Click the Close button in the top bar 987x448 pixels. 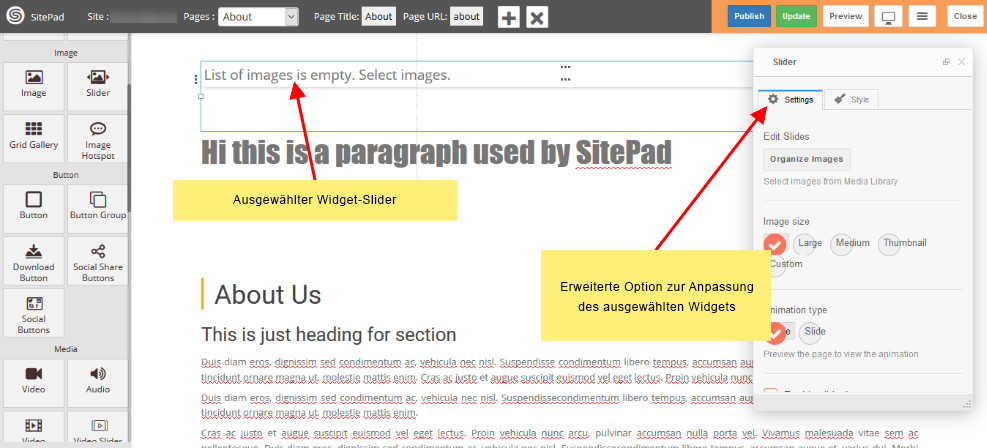click(x=965, y=16)
